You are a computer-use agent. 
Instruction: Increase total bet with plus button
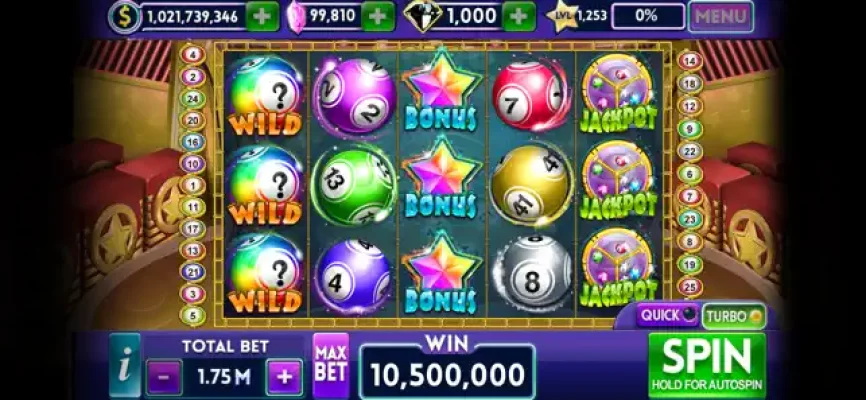point(284,377)
